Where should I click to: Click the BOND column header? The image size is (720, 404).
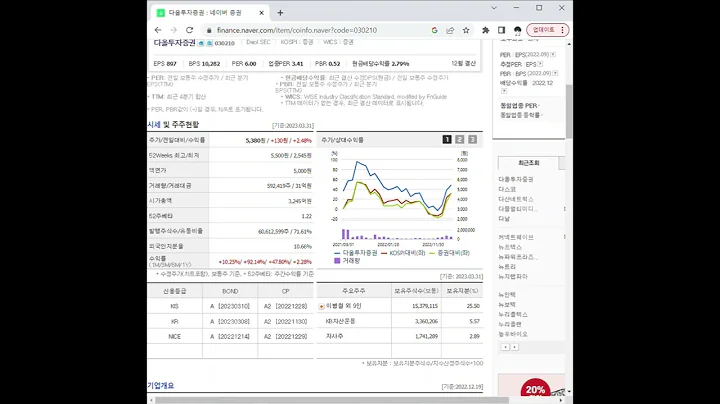pyautogui.click(x=230, y=292)
